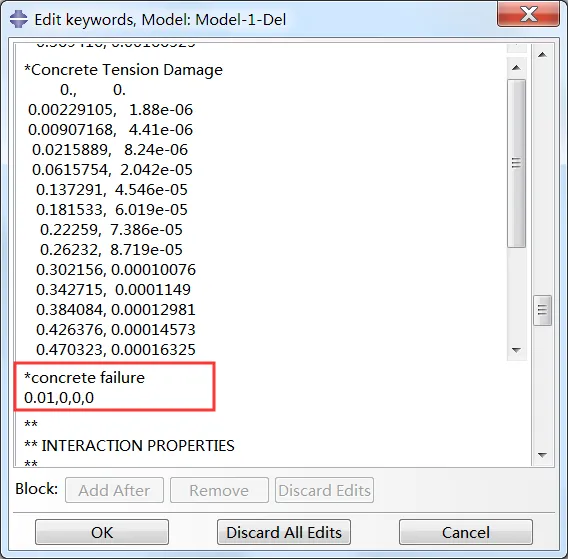Click the Remove block button
Viewport: 568px width, 559px height.
(219, 490)
